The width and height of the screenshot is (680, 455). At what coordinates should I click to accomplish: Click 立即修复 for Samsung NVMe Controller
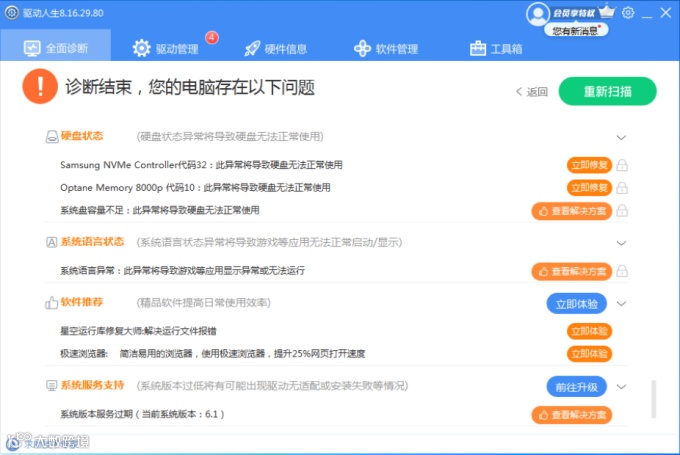[x=589, y=165]
